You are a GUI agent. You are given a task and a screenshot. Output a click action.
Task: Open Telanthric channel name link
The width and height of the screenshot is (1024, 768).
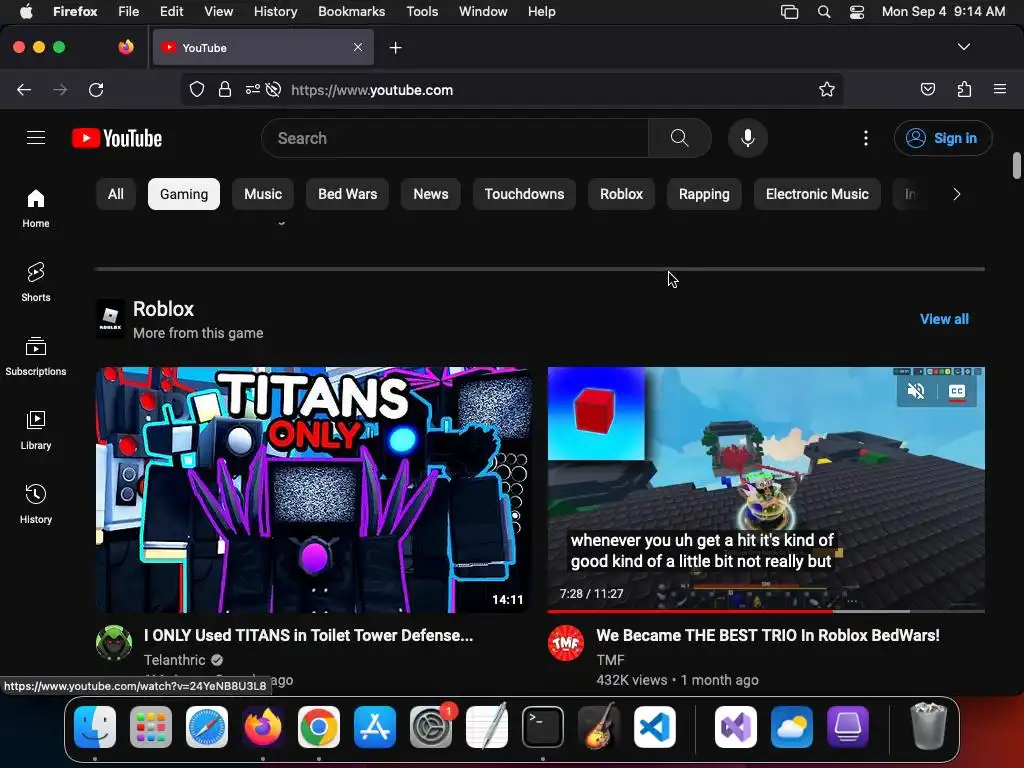(x=174, y=660)
